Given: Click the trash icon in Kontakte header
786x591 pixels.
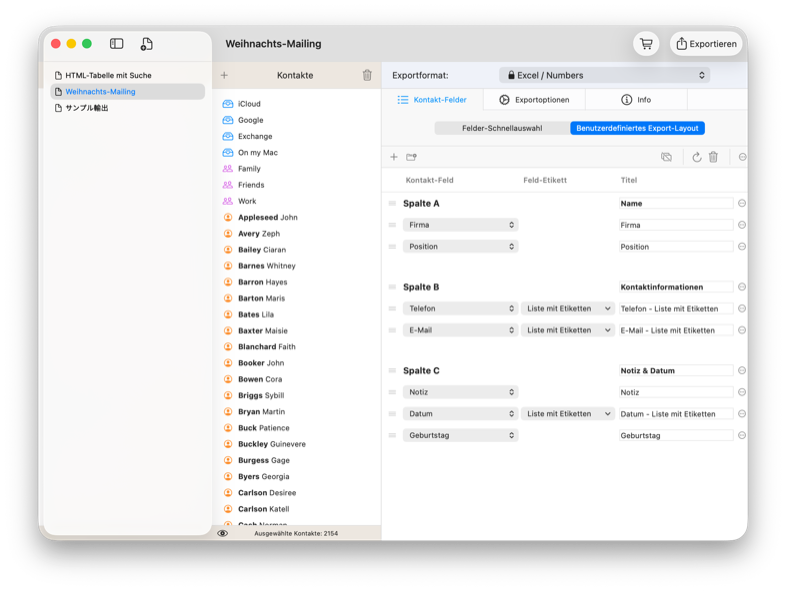Looking at the screenshot, I should click(367, 75).
